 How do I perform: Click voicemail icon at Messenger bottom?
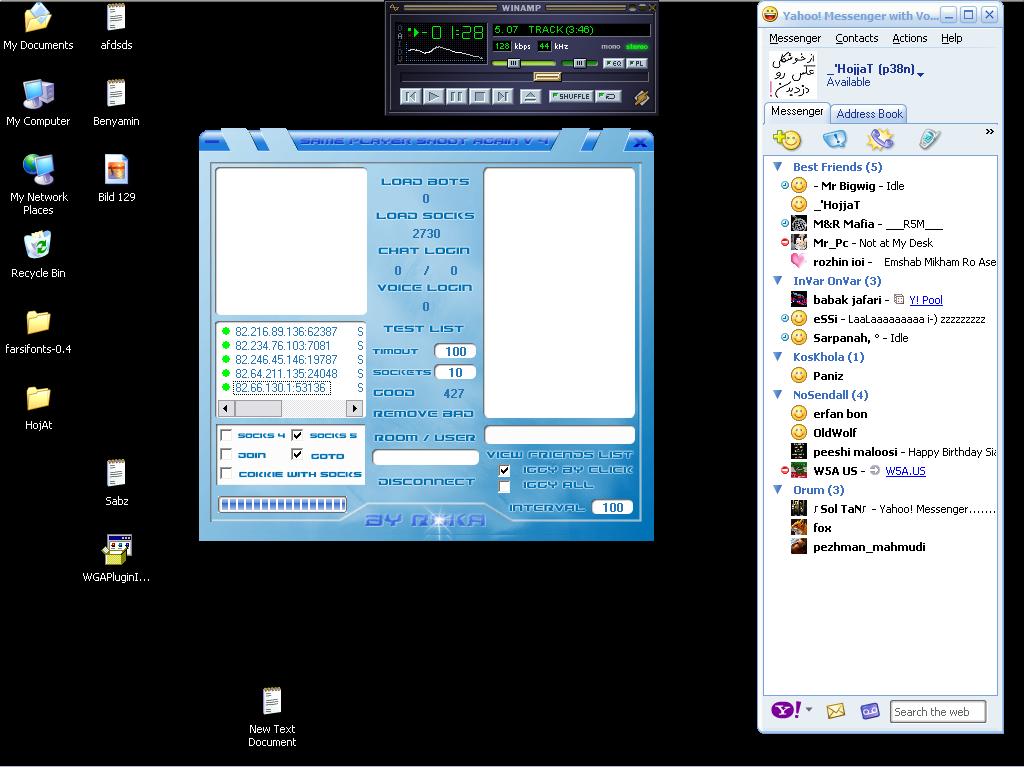click(870, 711)
